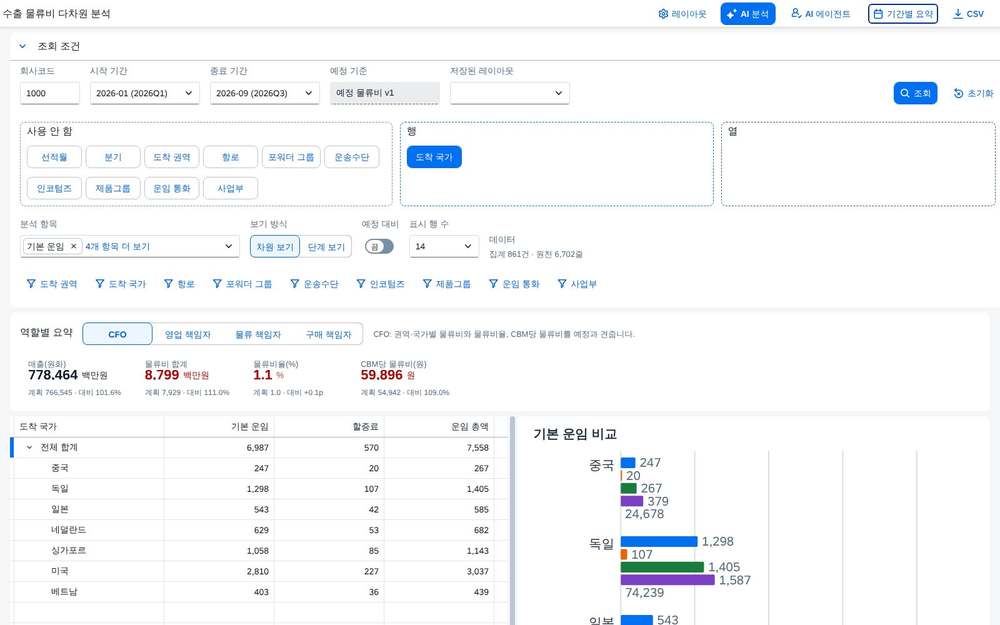1000x625 pixels.
Task: Select the CFO role summary tab
Action: tap(117, 334)
